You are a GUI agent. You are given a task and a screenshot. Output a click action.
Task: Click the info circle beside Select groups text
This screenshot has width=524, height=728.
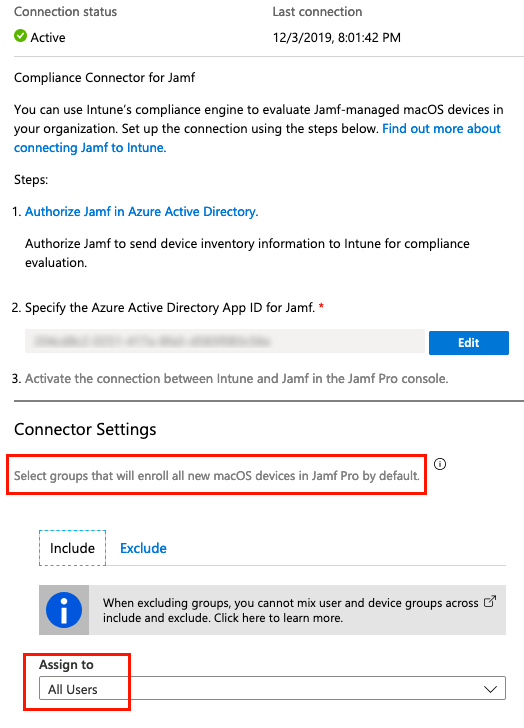(440, 464)
